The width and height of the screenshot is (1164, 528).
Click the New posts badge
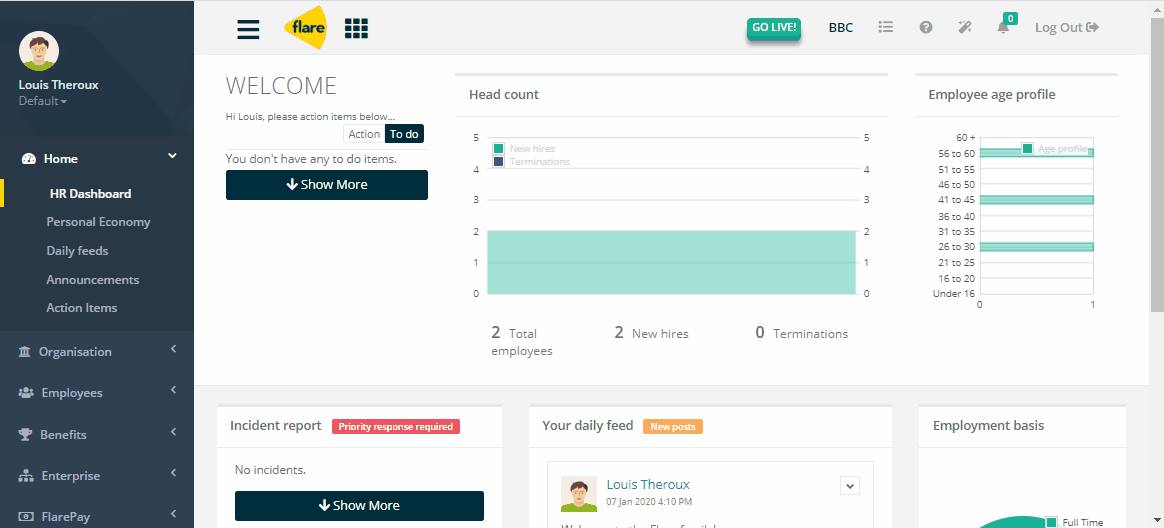coord(673,426)
